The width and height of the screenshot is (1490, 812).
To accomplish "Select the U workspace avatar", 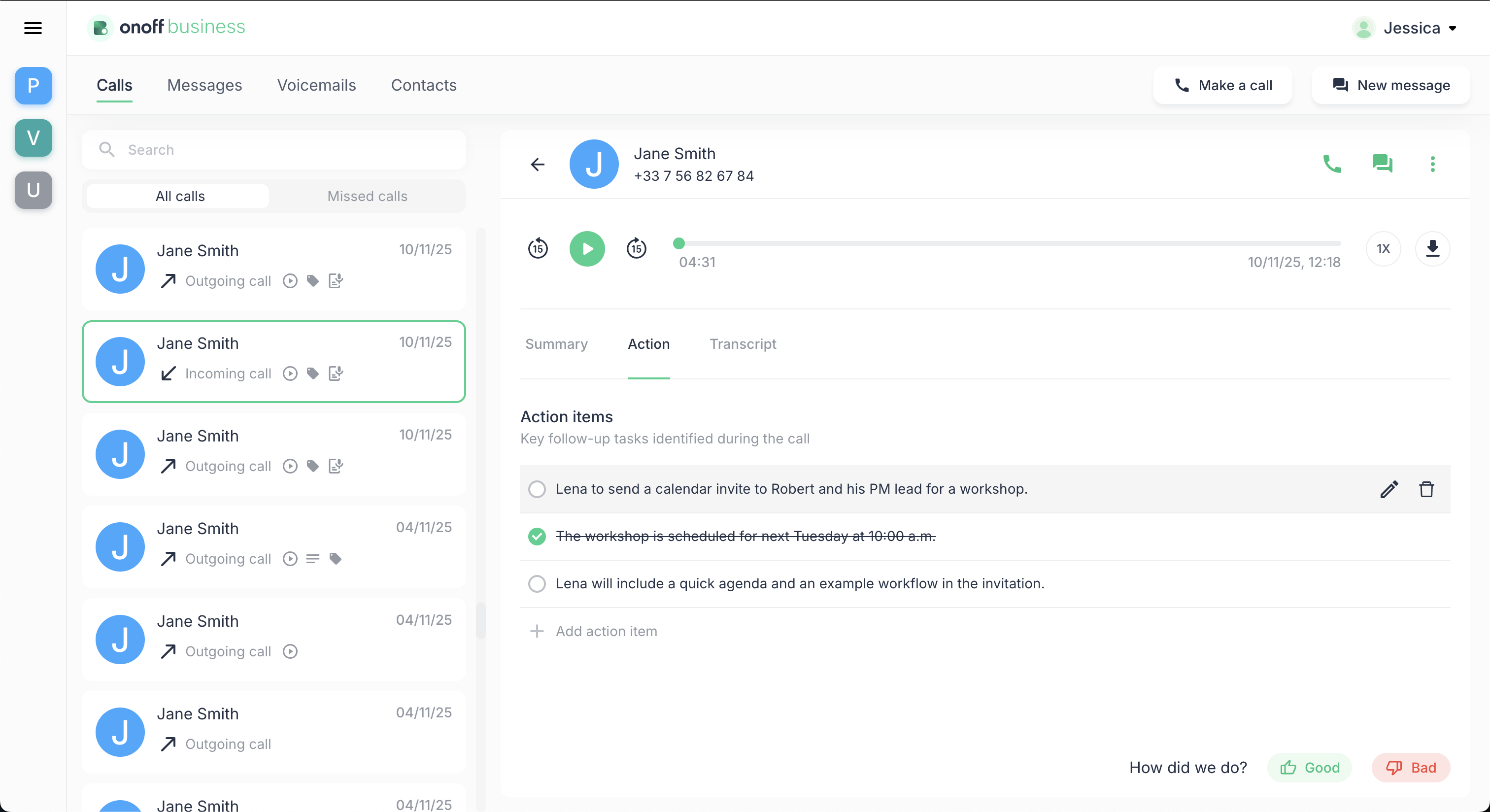I will [34, 190].
